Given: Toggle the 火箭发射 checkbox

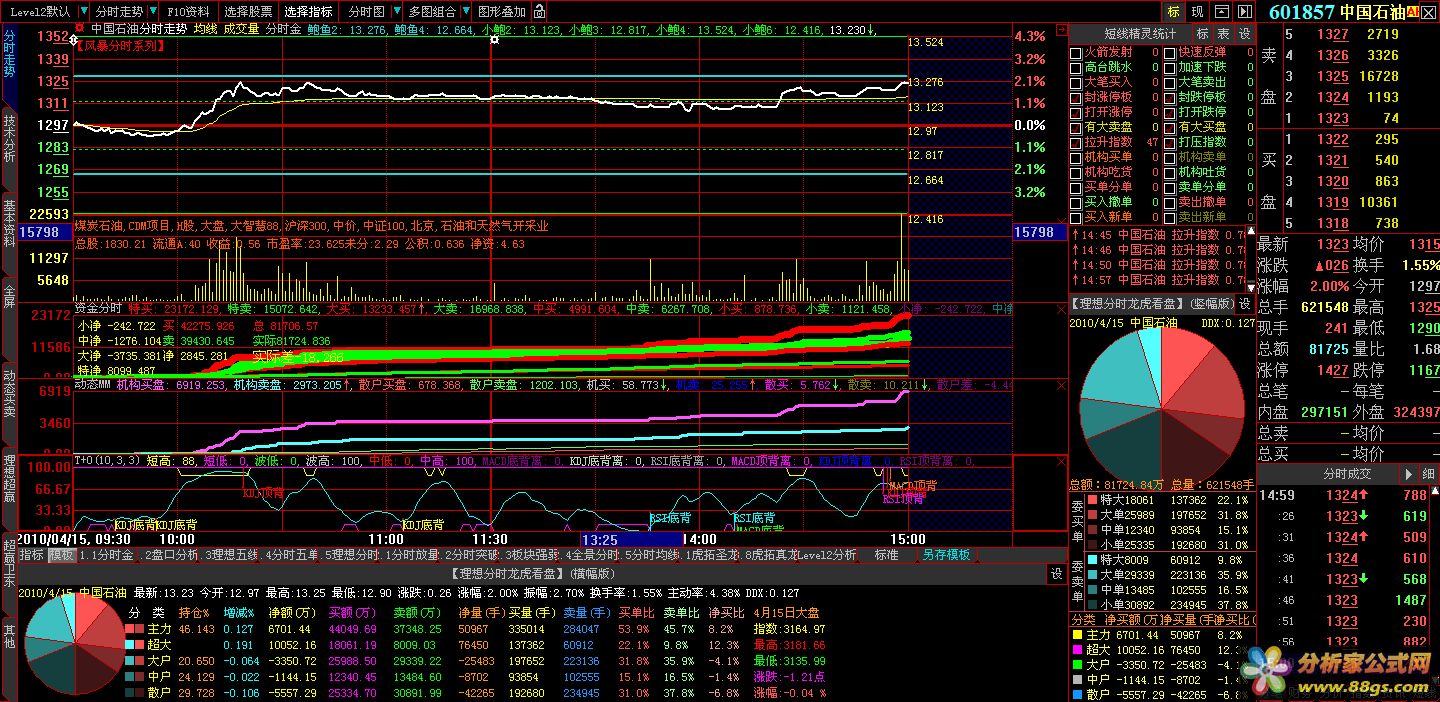Looking at the screenshot, I should (x=1075, y=52).
